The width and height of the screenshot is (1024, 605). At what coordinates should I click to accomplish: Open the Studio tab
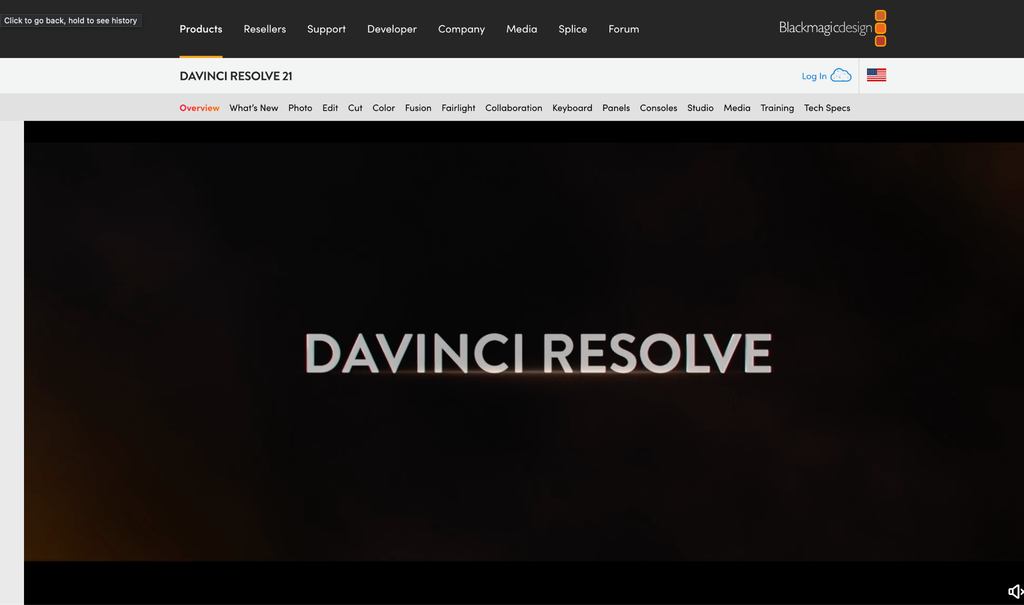click(x=700, y=108)
